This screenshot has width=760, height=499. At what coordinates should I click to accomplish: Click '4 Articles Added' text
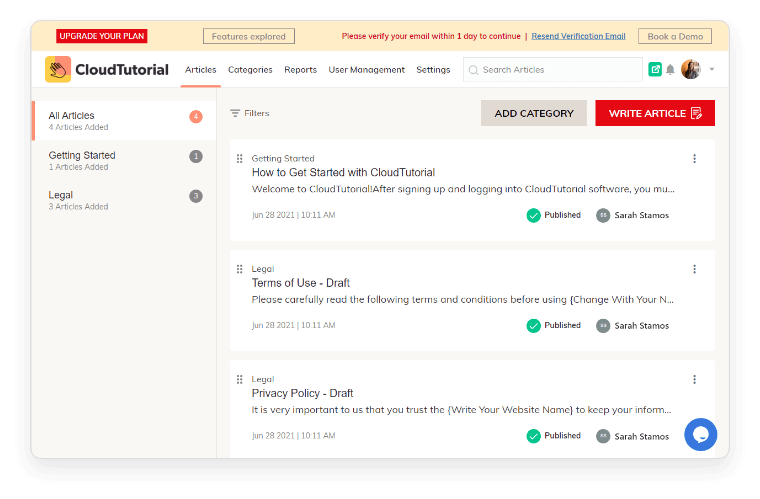pos(78,127)
